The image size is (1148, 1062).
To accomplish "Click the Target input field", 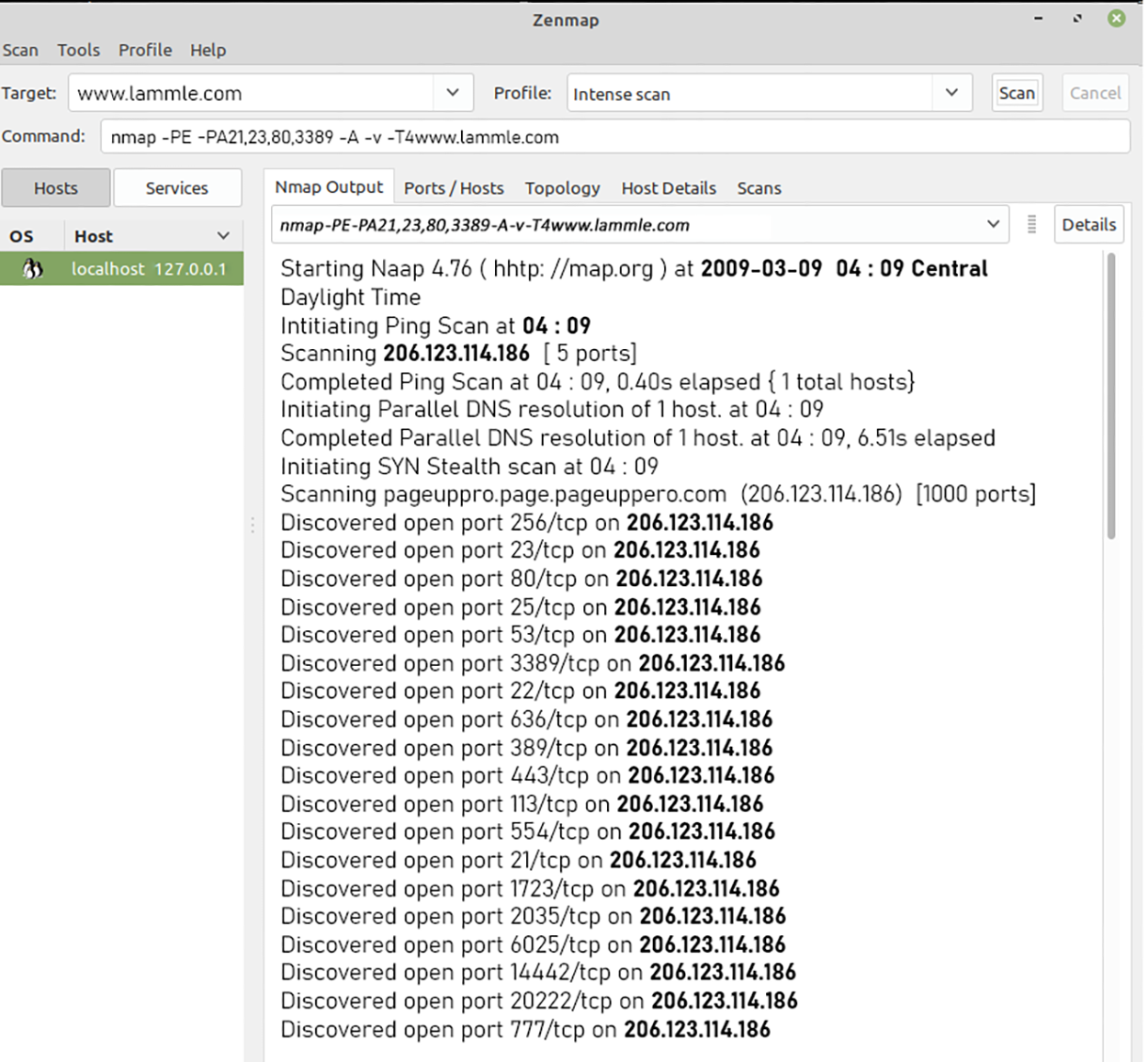I will pos(251,93).
